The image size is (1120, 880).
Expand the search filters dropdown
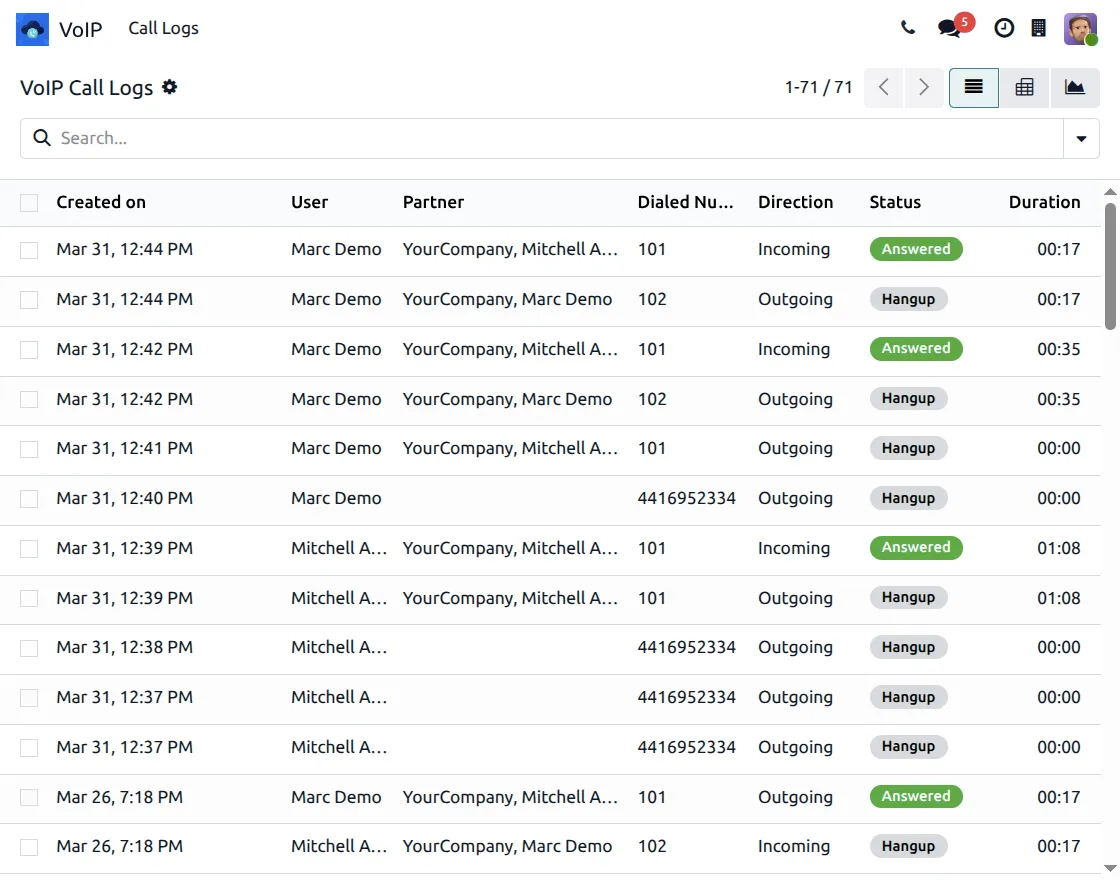click(1081, 138)
